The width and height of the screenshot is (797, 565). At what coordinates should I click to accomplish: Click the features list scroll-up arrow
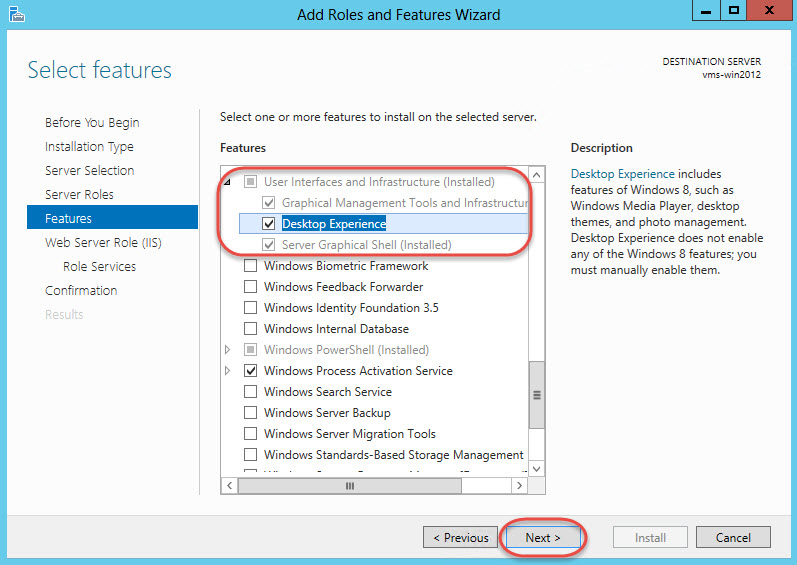tap(536, 175)
